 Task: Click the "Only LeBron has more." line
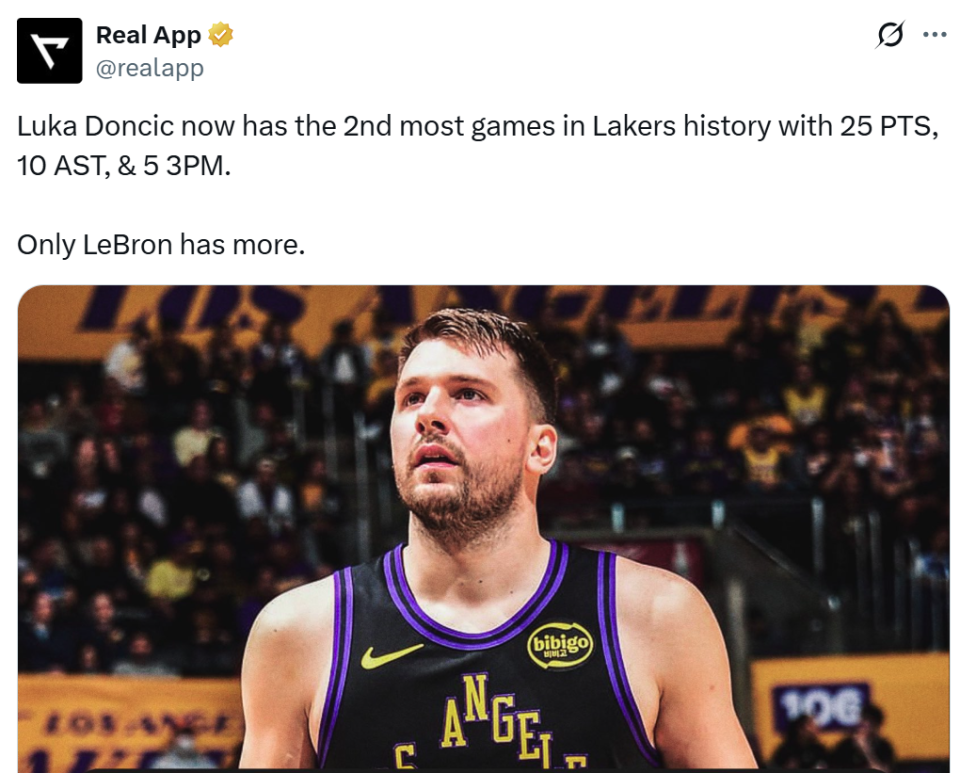pos(161,244)
